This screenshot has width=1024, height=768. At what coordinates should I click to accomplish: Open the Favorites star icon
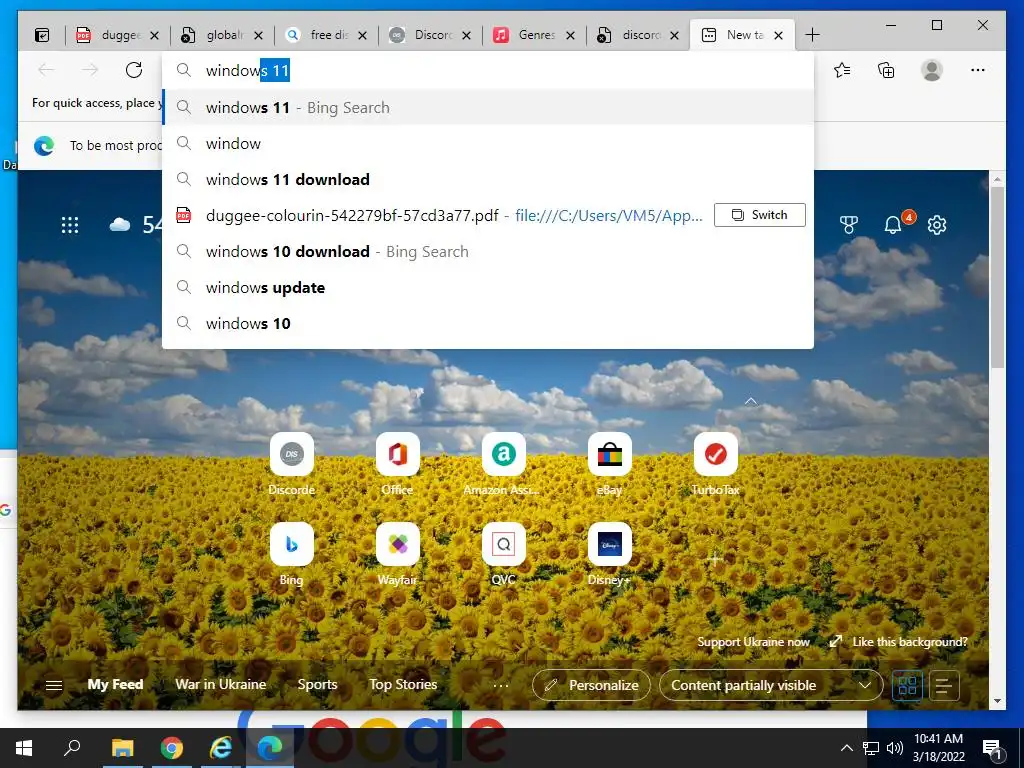842,70
